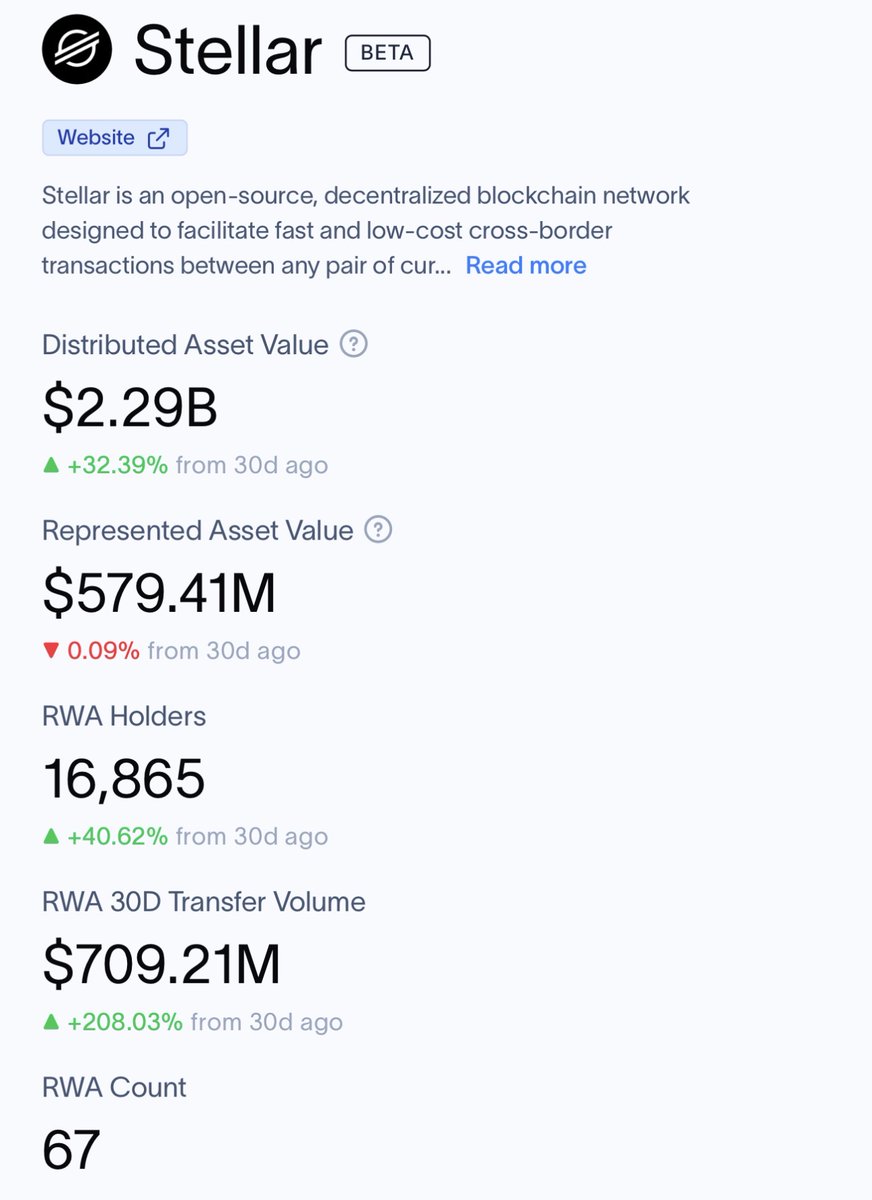Click the RWA Count value 67

click(71, 1150)
